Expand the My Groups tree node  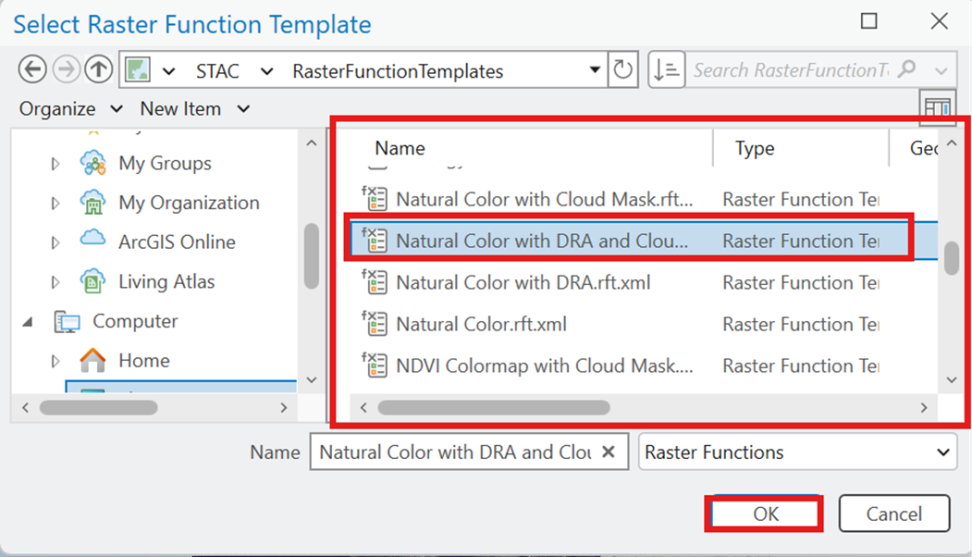click(x=55, y=164)
